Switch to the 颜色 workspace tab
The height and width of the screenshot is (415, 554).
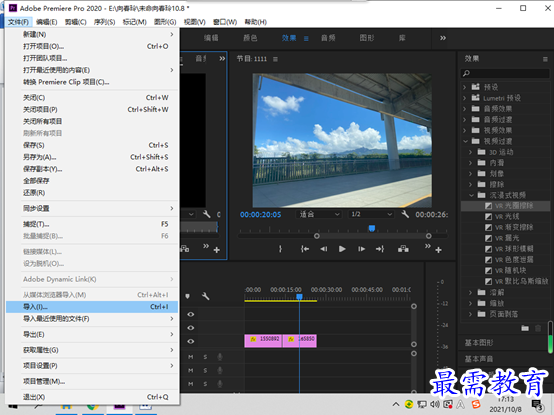click(250, 38)
